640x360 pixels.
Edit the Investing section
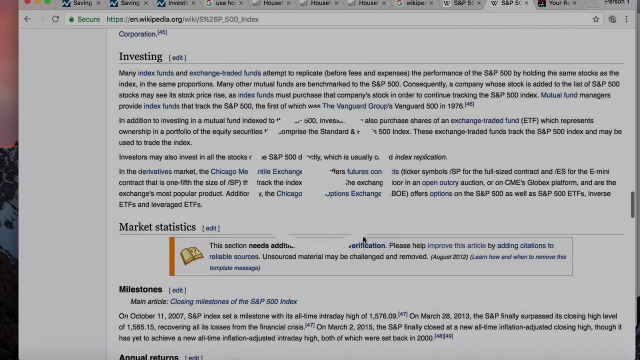[177, 58]
